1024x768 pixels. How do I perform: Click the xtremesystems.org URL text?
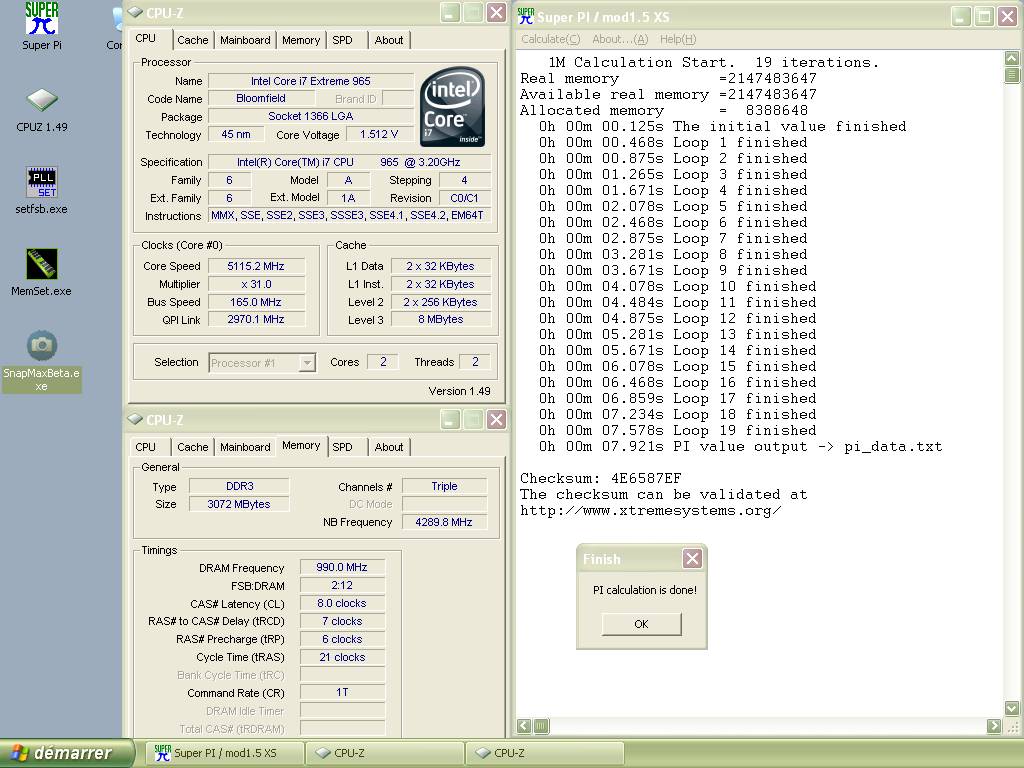click(650, 510)
